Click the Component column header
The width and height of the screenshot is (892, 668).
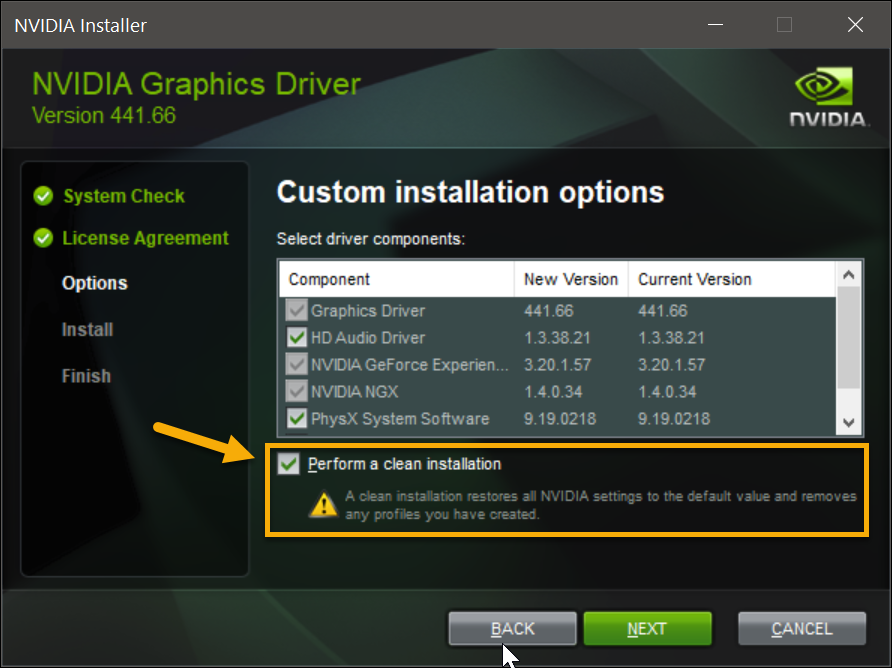[x=397, y=279]
